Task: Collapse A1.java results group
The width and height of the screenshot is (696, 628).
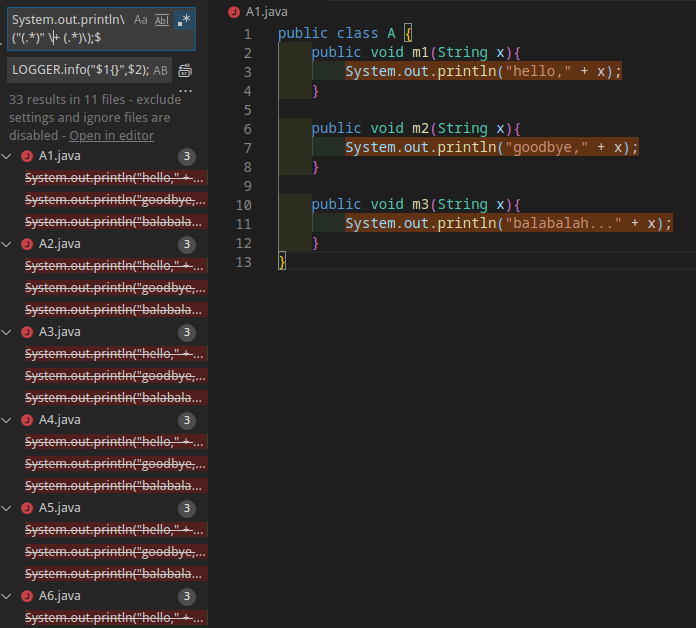Action: (x=7, y=156)
